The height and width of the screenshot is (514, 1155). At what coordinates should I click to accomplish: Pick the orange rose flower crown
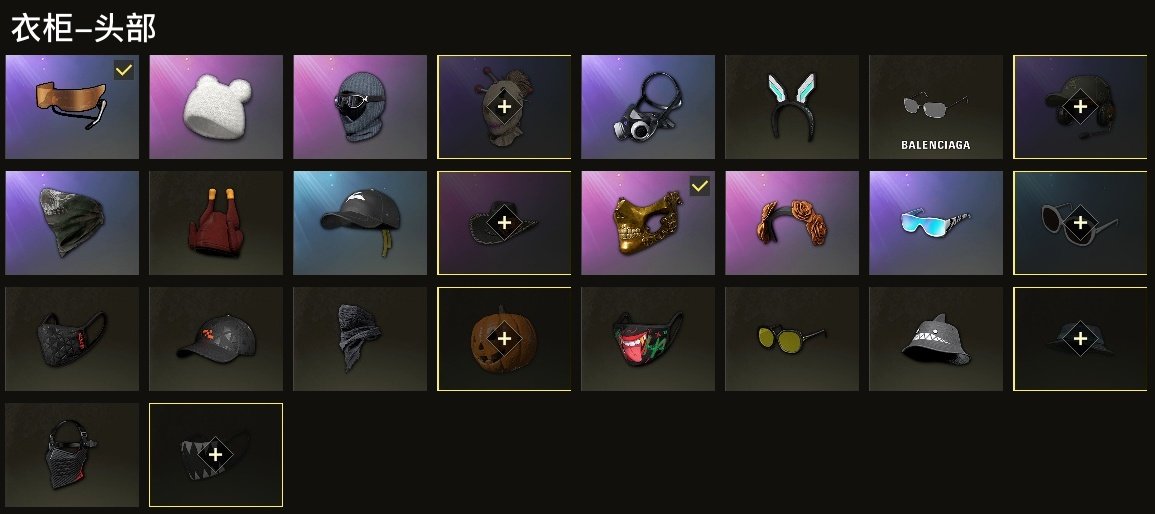(792, 223)
